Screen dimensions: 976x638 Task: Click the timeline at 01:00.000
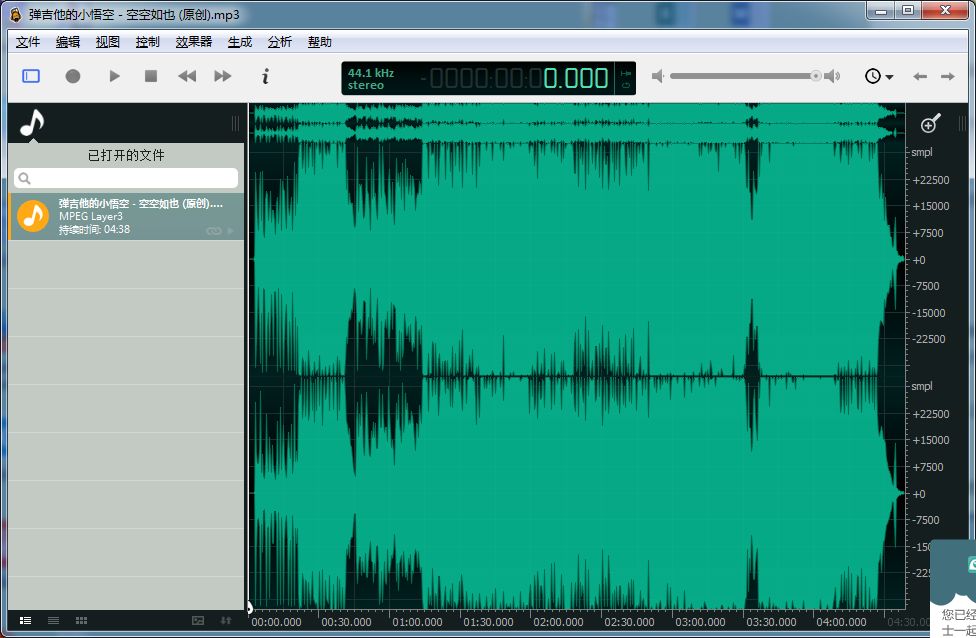pyautogui.click(x=417, y=622)
